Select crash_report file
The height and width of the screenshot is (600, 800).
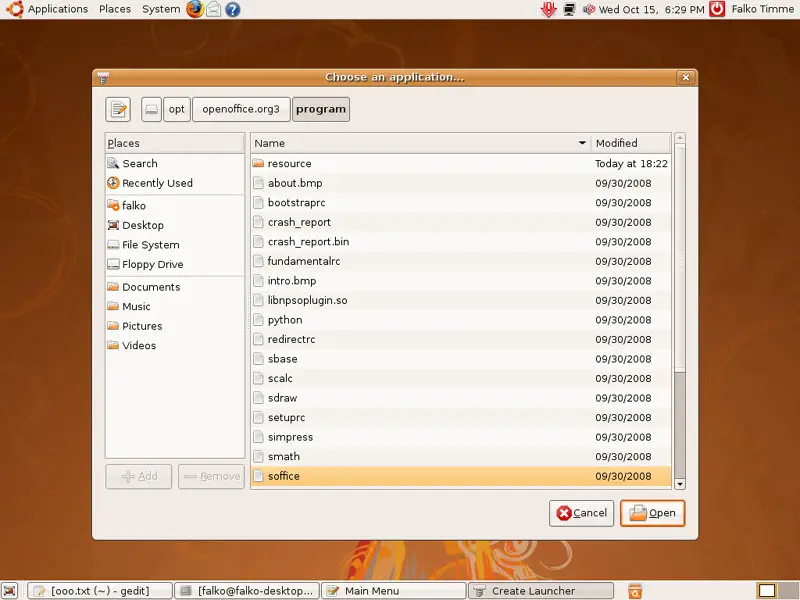coord(461,222)
